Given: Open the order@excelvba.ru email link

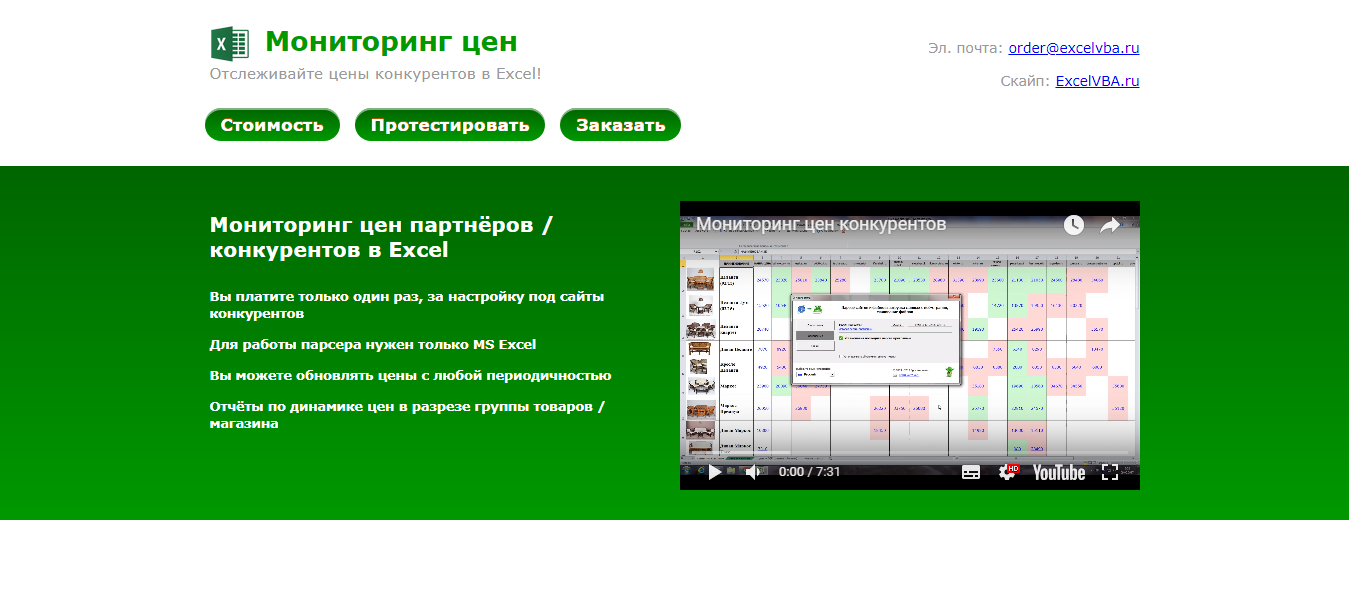Looking at the screenshot, I should tap(1073, 47).
